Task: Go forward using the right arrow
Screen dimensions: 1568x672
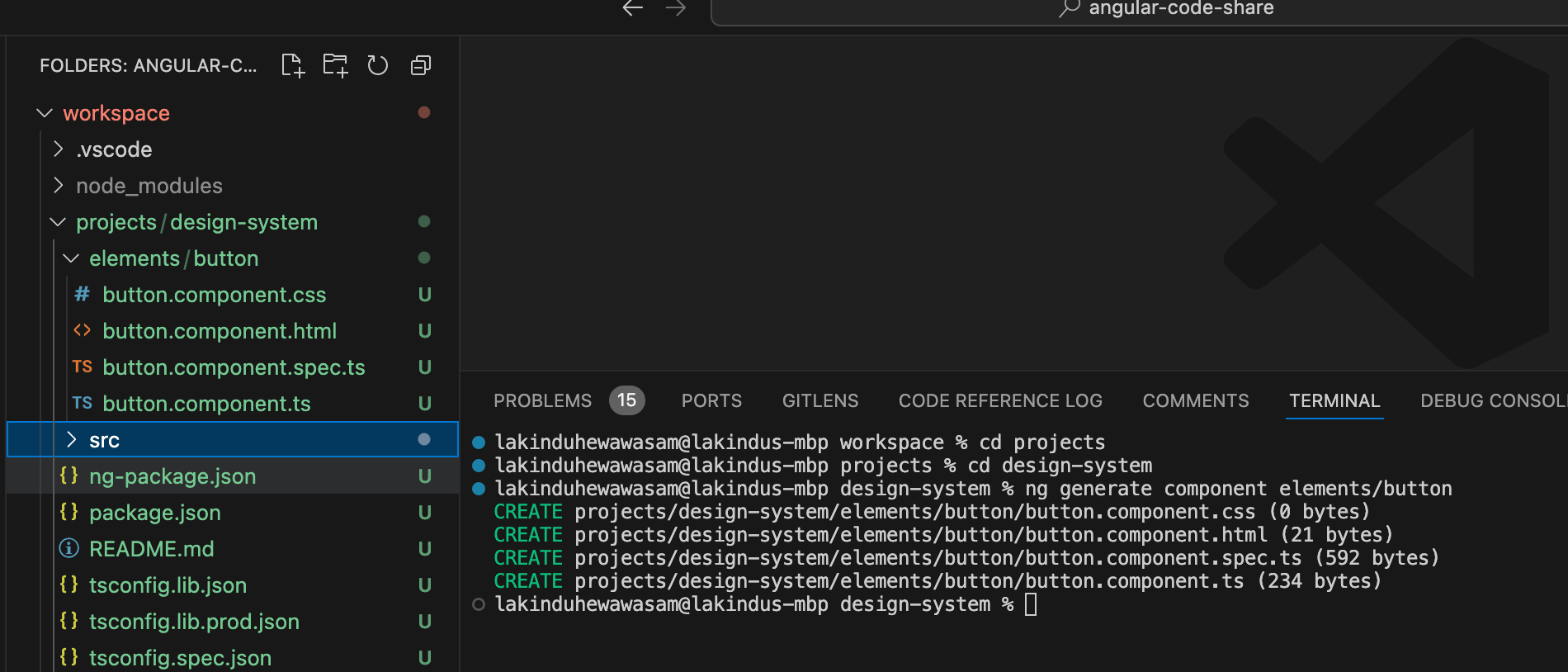Action: click(676, 8)
